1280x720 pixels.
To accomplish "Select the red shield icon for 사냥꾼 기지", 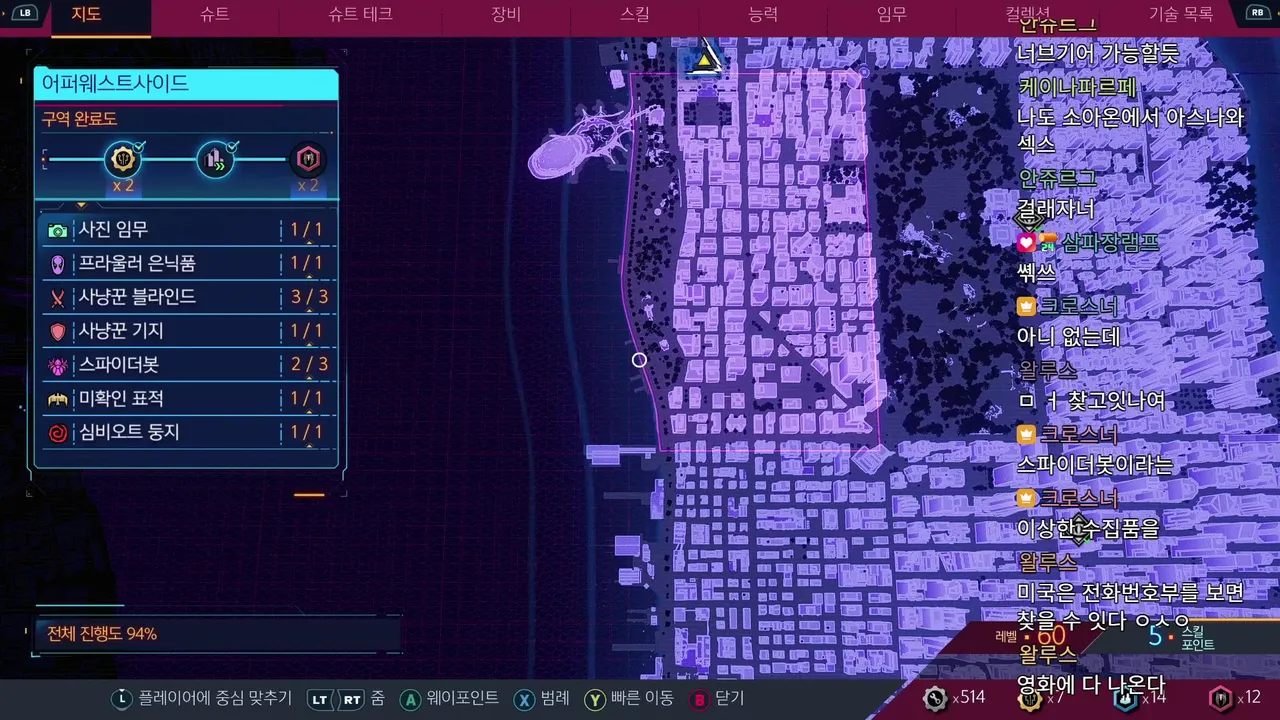I will click(x=58, y=331).
